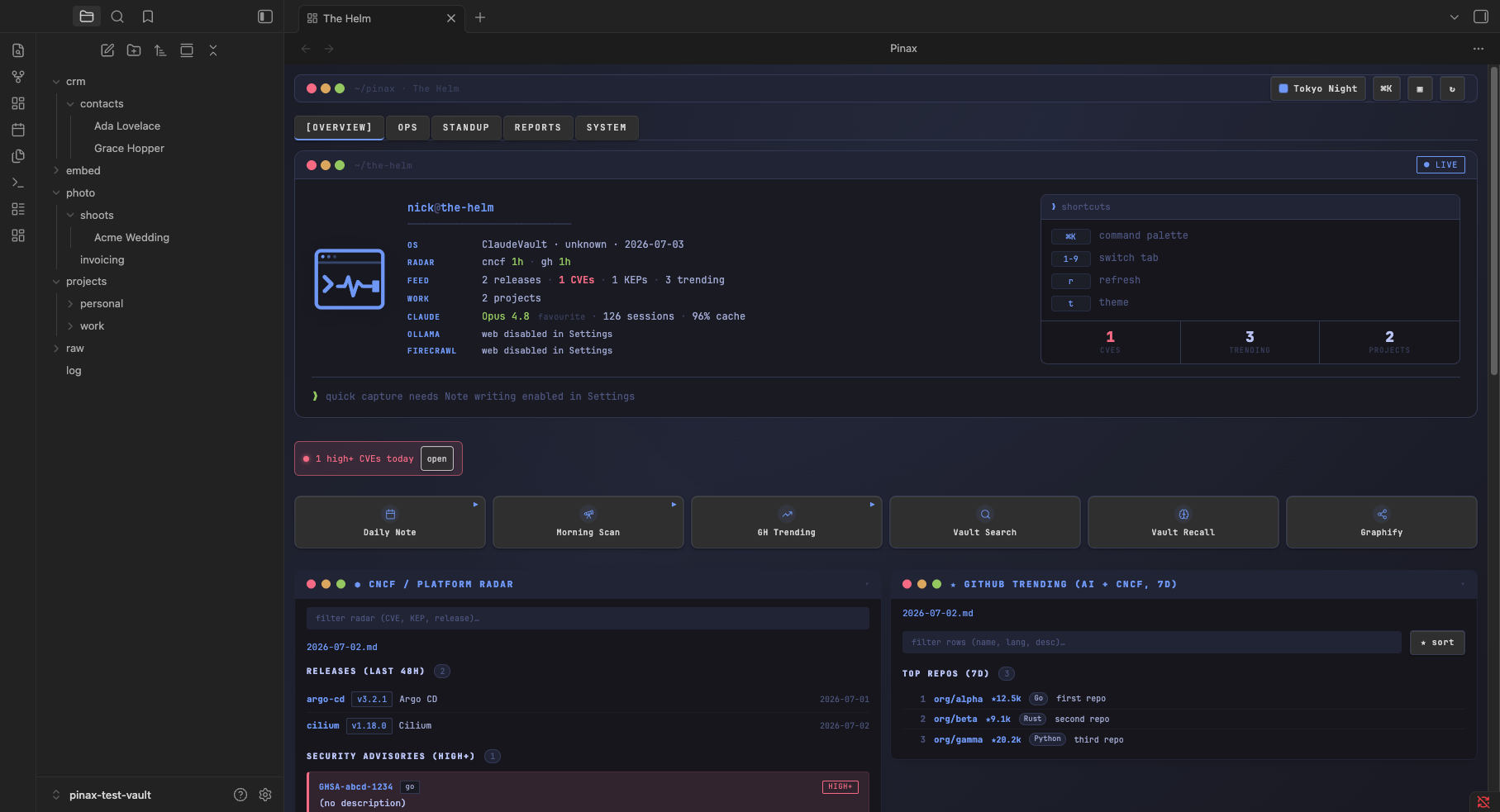This screenshot has width=1500, height=812.
Task: Open templates copy ribbon icon
Action: click(18, 156)
